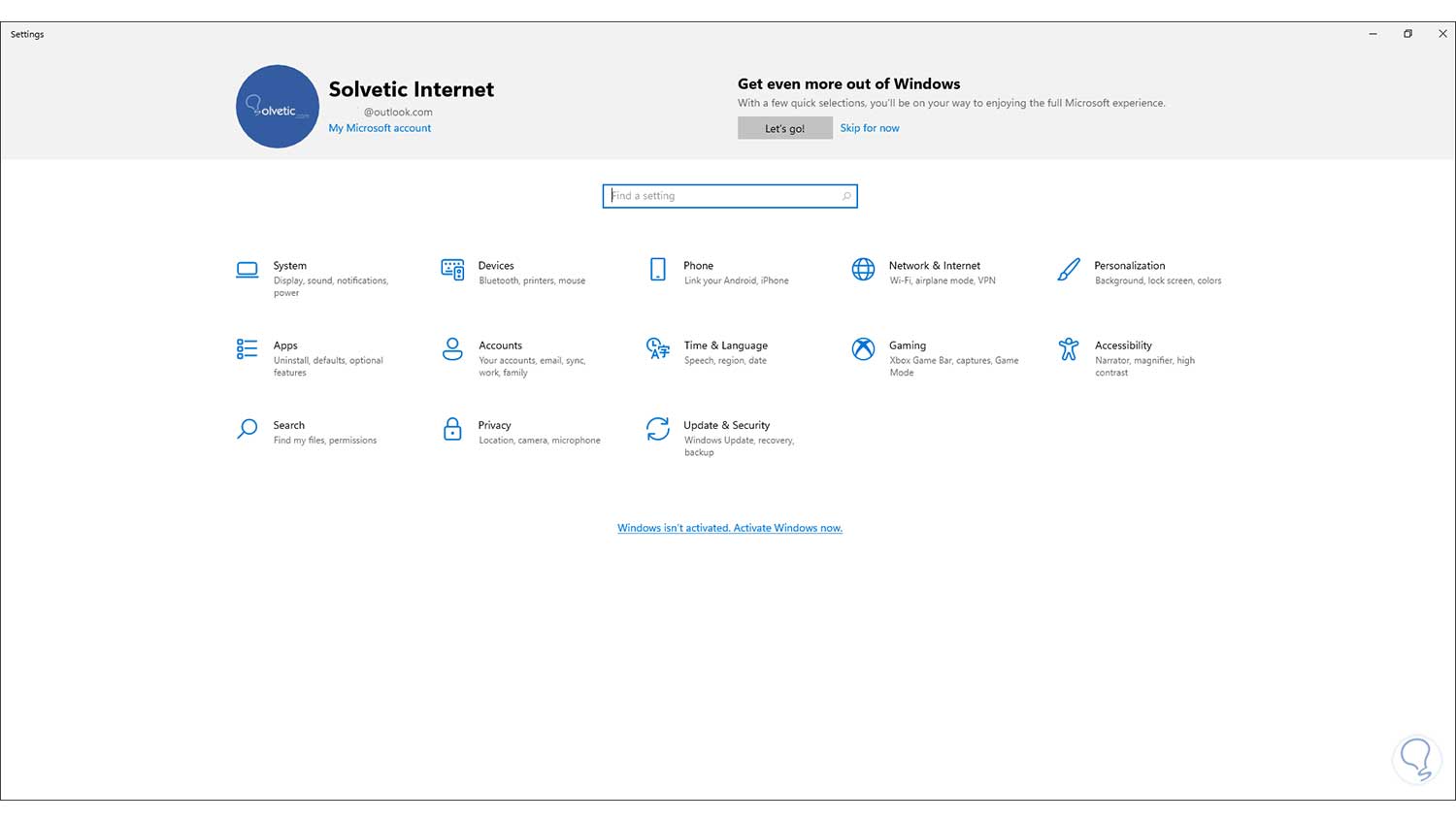Click the Devices keyboard icon

click(x=452, y=270)
